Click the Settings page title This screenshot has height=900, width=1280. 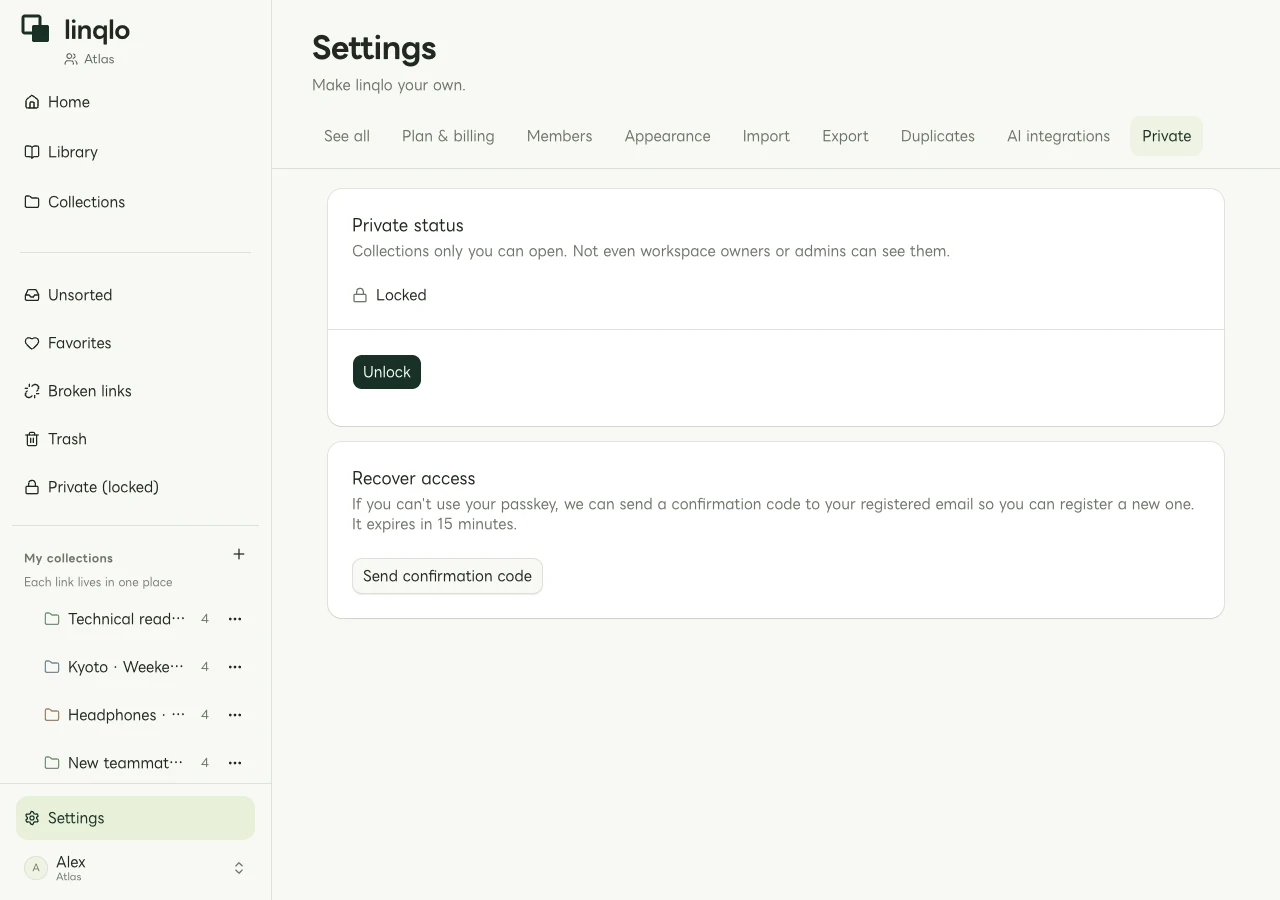pos(374,48)
